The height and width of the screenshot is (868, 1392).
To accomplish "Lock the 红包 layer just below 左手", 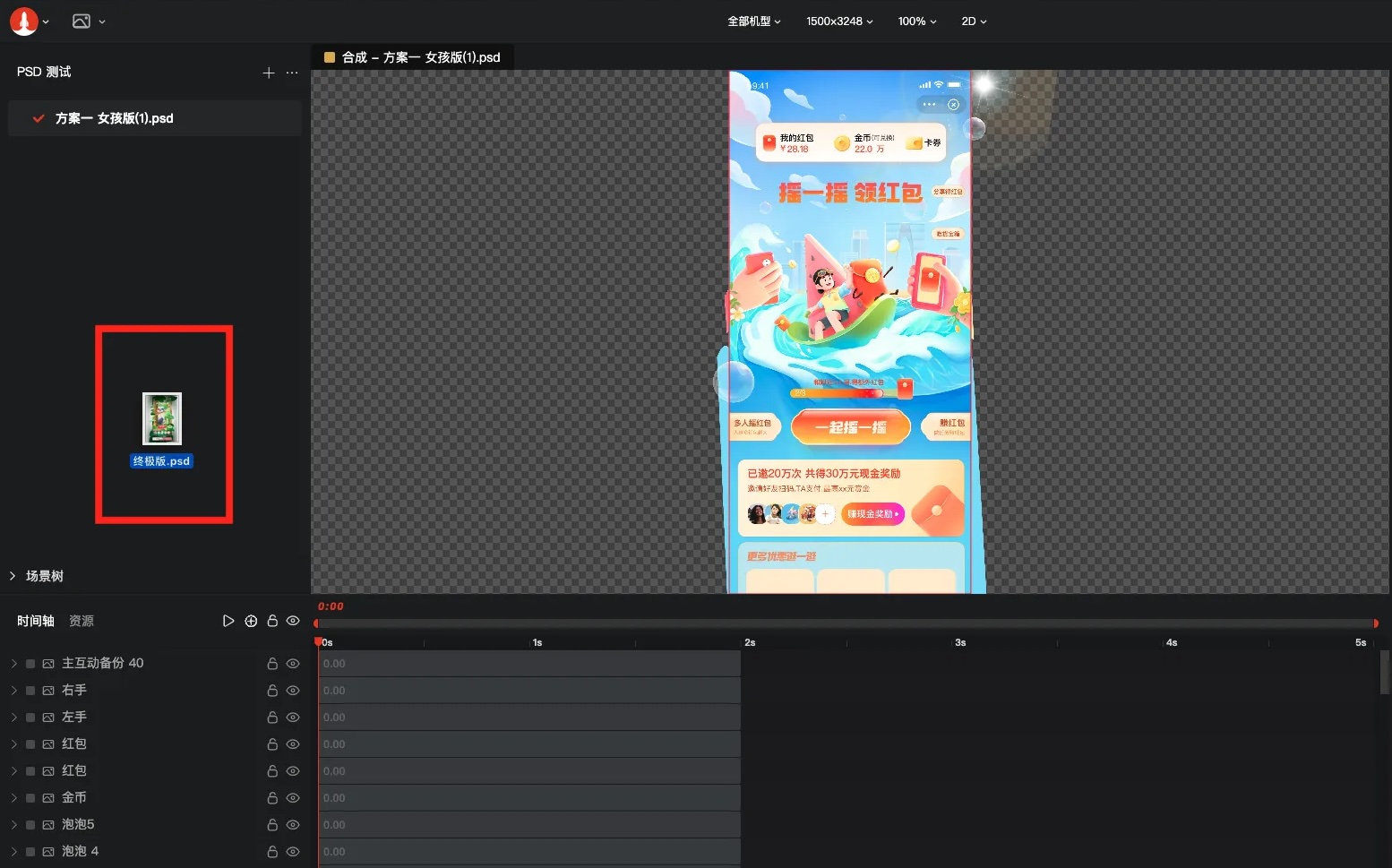I will [x=272, y=744].
